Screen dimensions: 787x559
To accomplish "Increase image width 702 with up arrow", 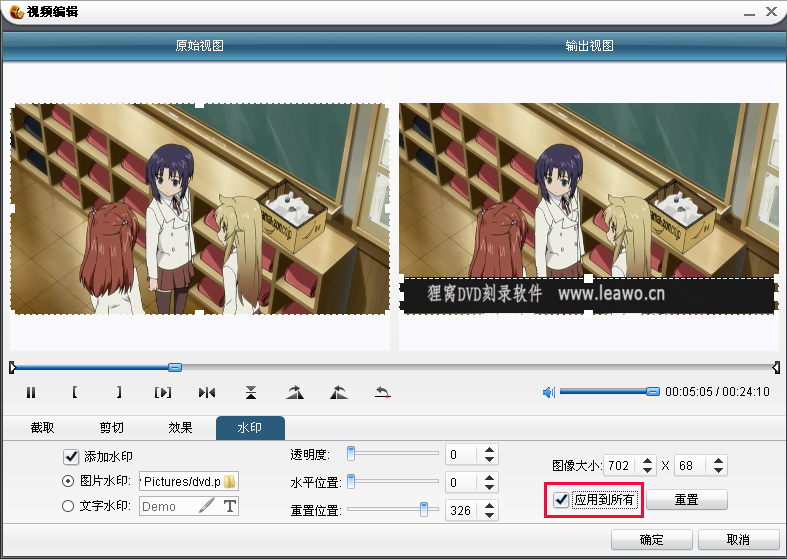I will coord(647,460).
